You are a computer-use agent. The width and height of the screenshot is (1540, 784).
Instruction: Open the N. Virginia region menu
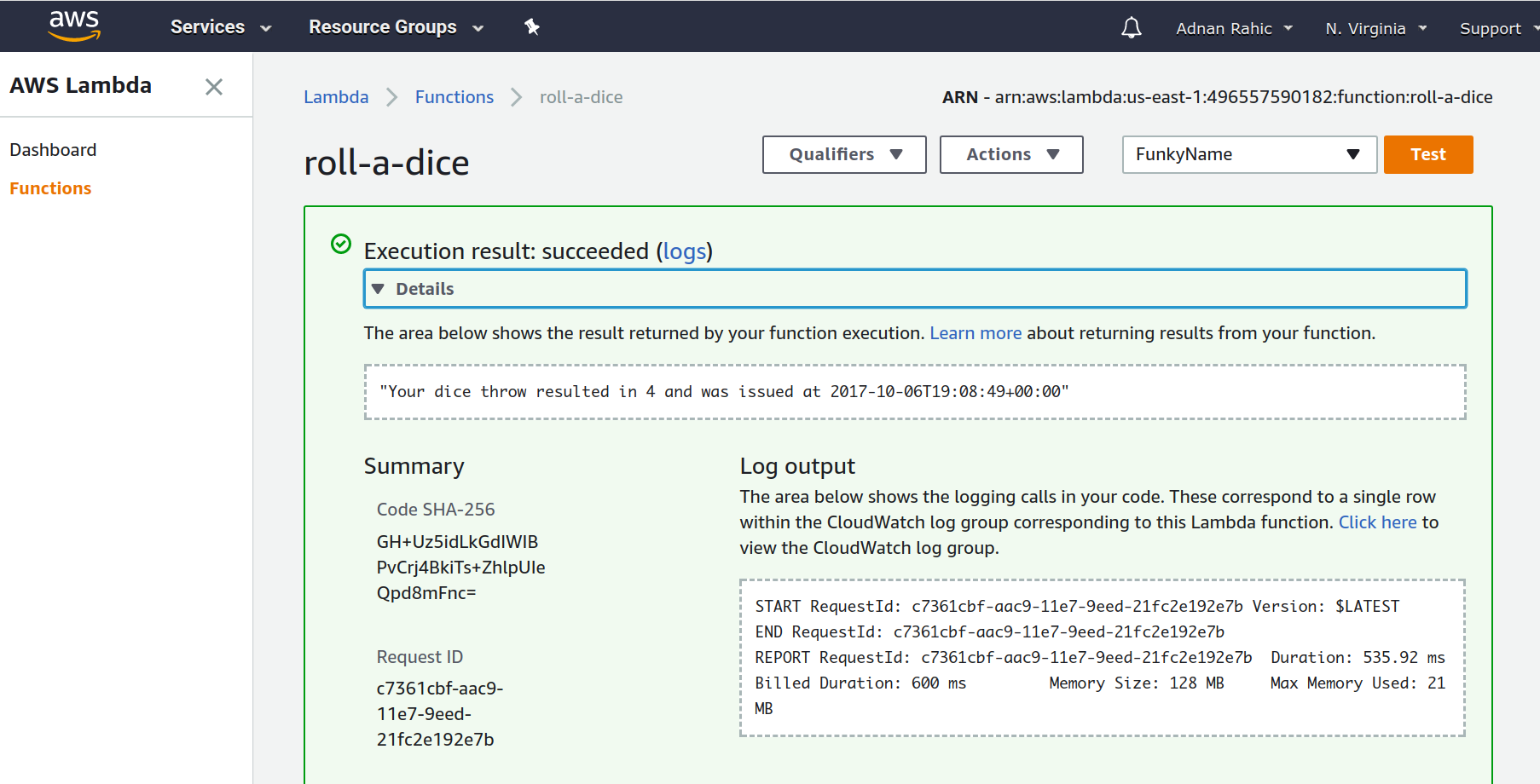(x=1375, y=28)
